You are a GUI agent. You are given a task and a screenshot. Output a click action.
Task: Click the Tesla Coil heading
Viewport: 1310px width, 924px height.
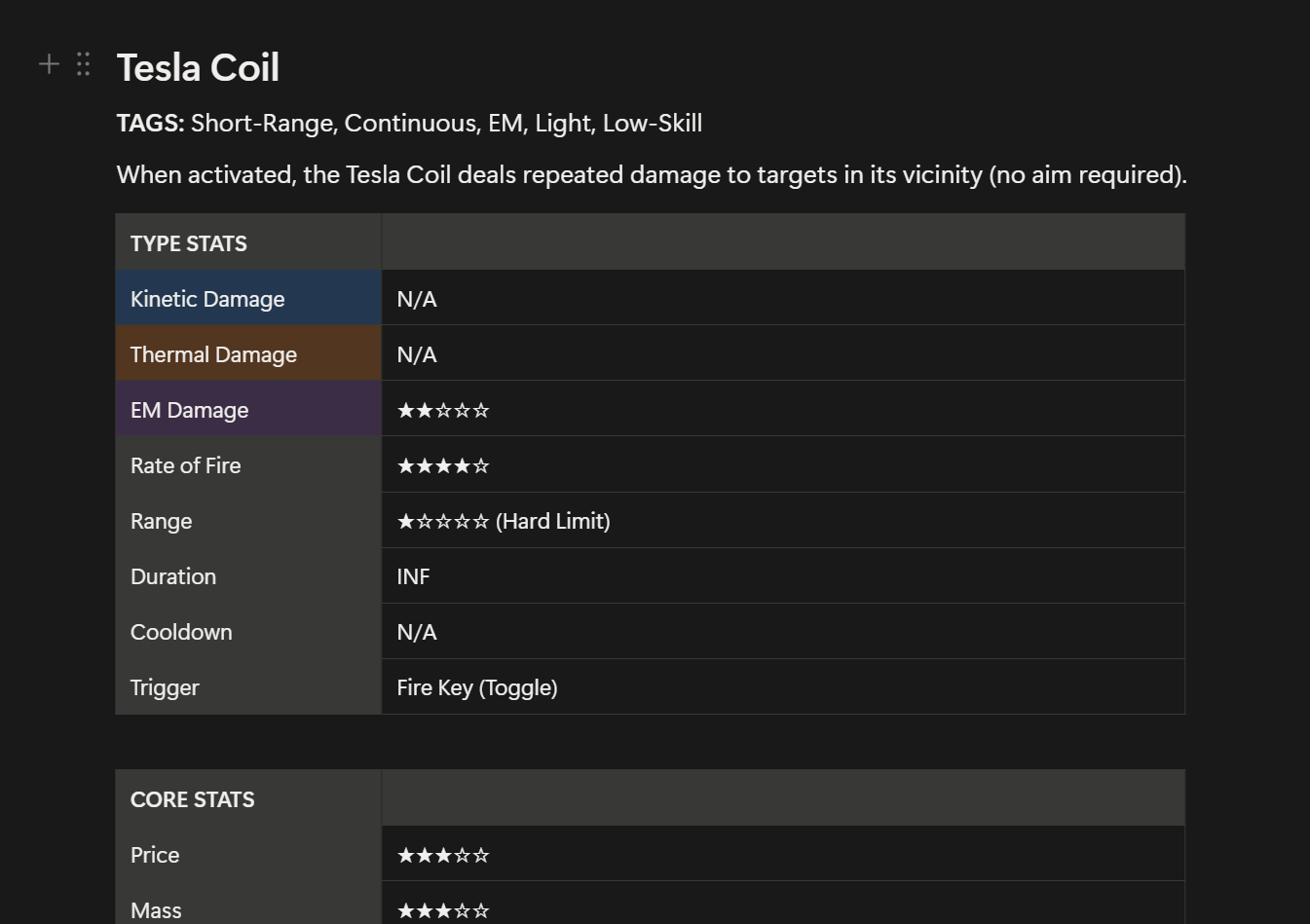point(198,68)
